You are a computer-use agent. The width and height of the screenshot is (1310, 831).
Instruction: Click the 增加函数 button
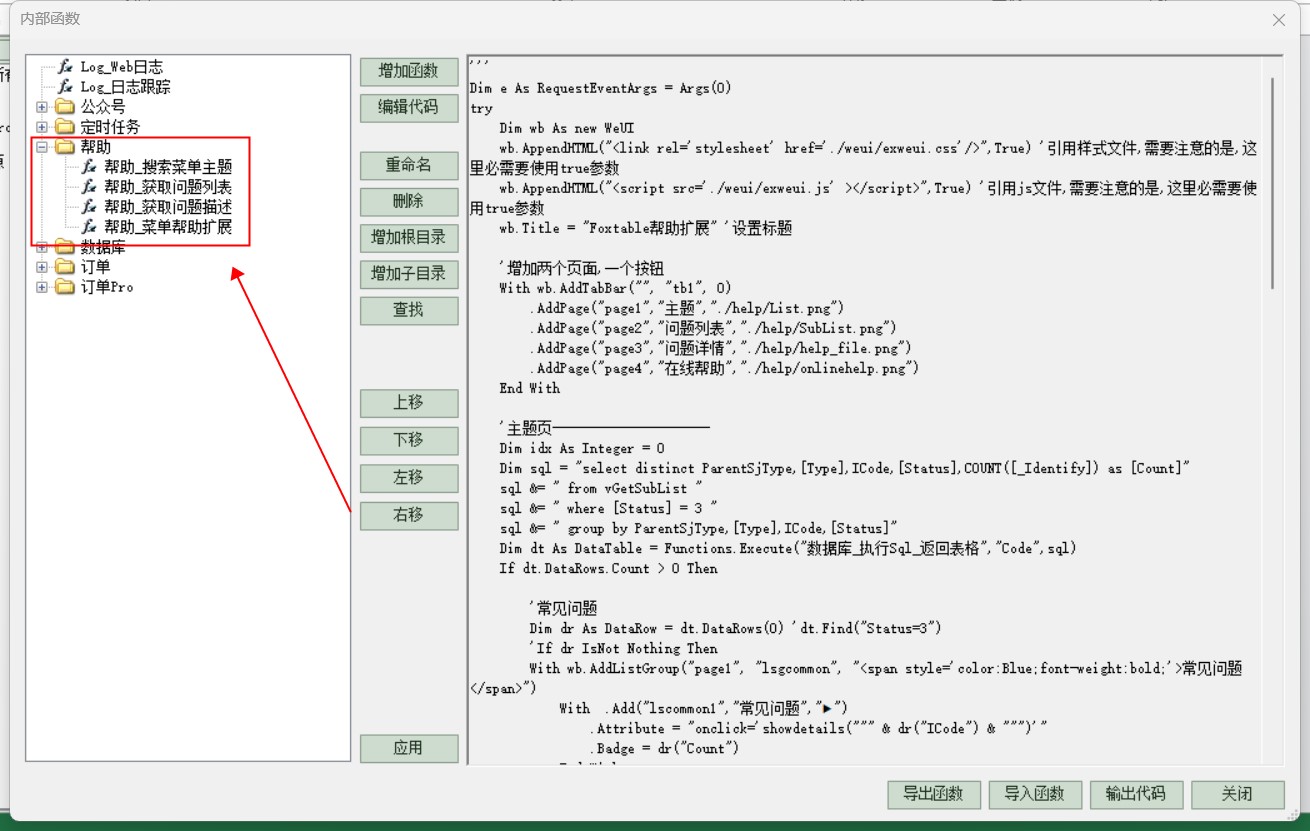click(x=408, y=71)
